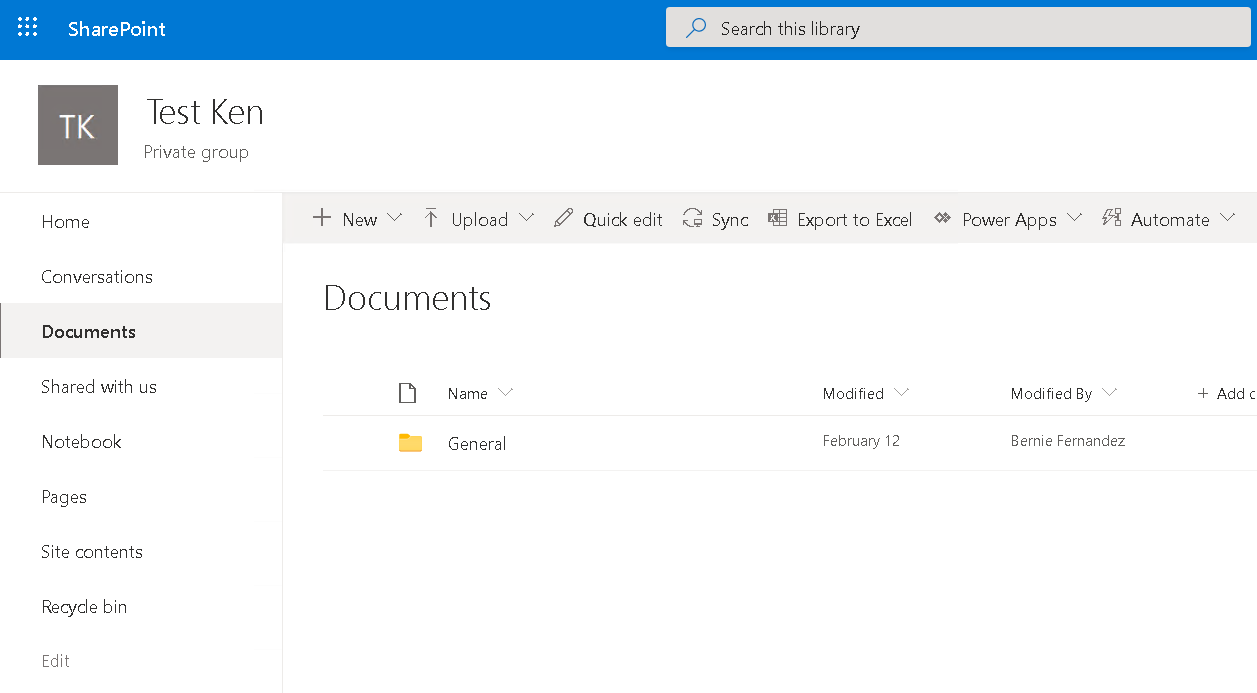The height and width of the screenshot is (693, 1257).
Task: Open the app launcher waffle icon
Action: click(28, 28)
